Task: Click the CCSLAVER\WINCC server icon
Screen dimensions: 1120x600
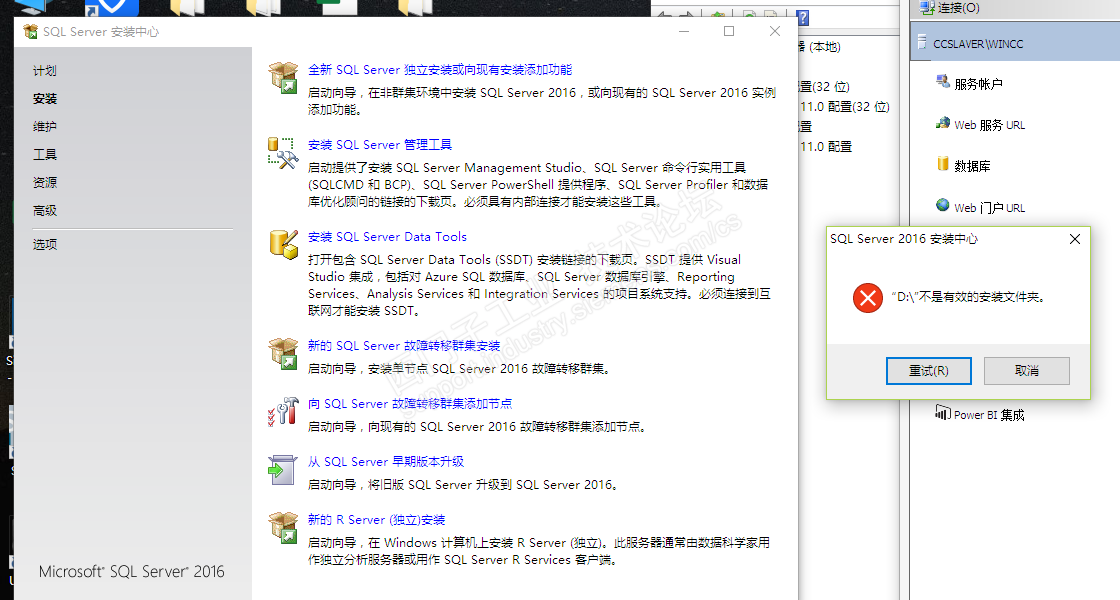Action: (922, 42)
